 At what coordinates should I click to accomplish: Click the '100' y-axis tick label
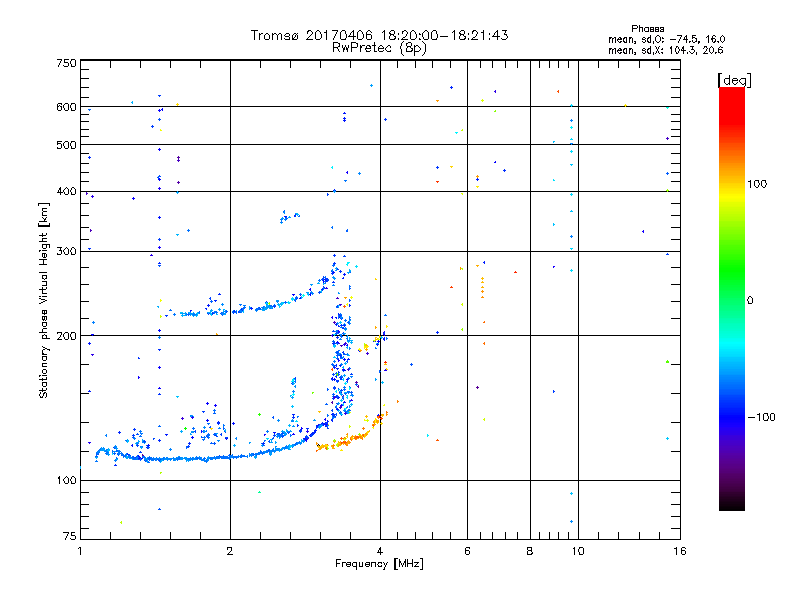pyautogui.click(x=66, y=481)
